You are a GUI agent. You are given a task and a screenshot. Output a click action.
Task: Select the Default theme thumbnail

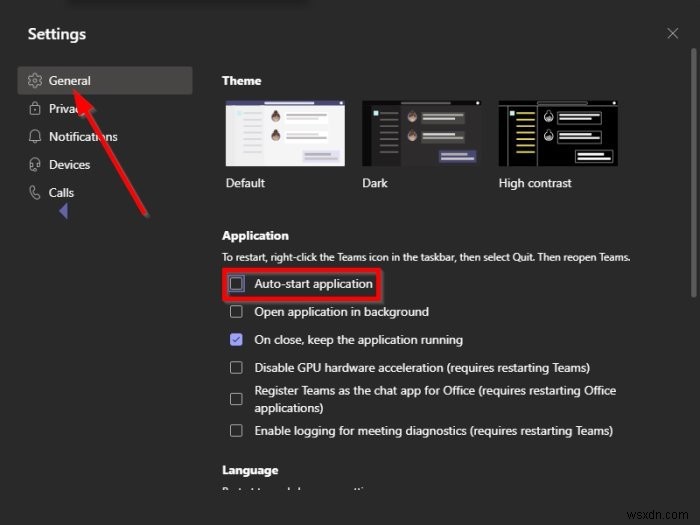point(285,133)
